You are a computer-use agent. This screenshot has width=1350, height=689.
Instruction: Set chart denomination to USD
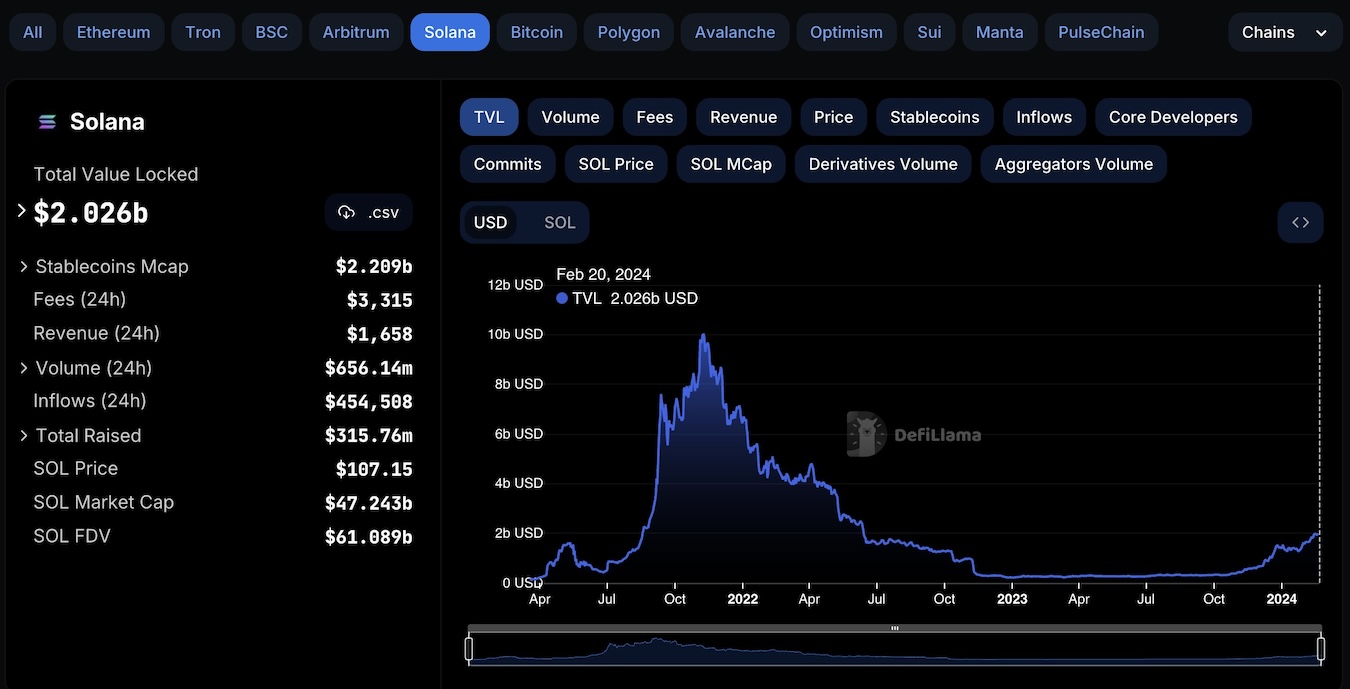click(490, 222)
